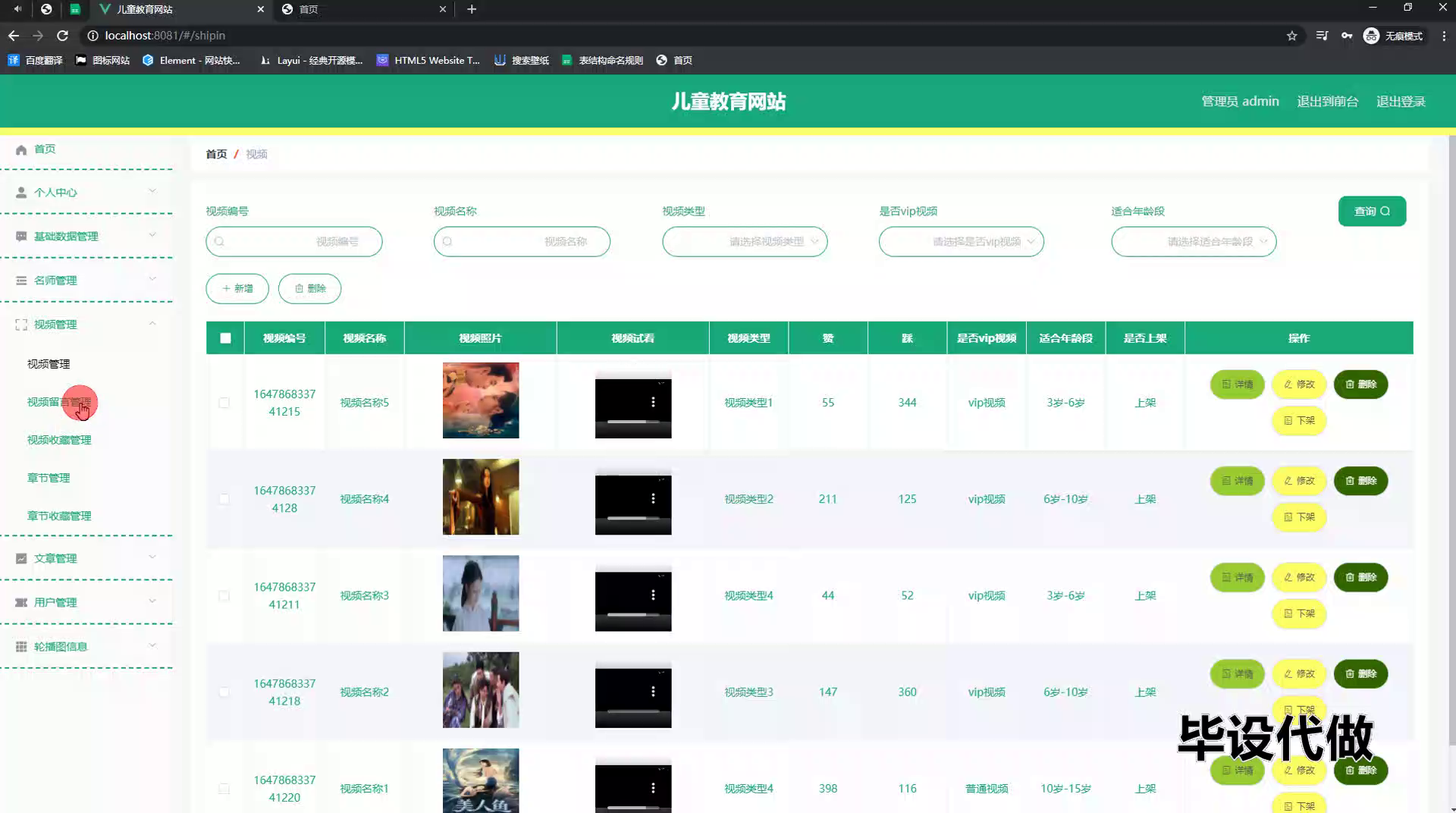
Task: Click the 轮播图信息 grid icon
Action: [20, 646]
